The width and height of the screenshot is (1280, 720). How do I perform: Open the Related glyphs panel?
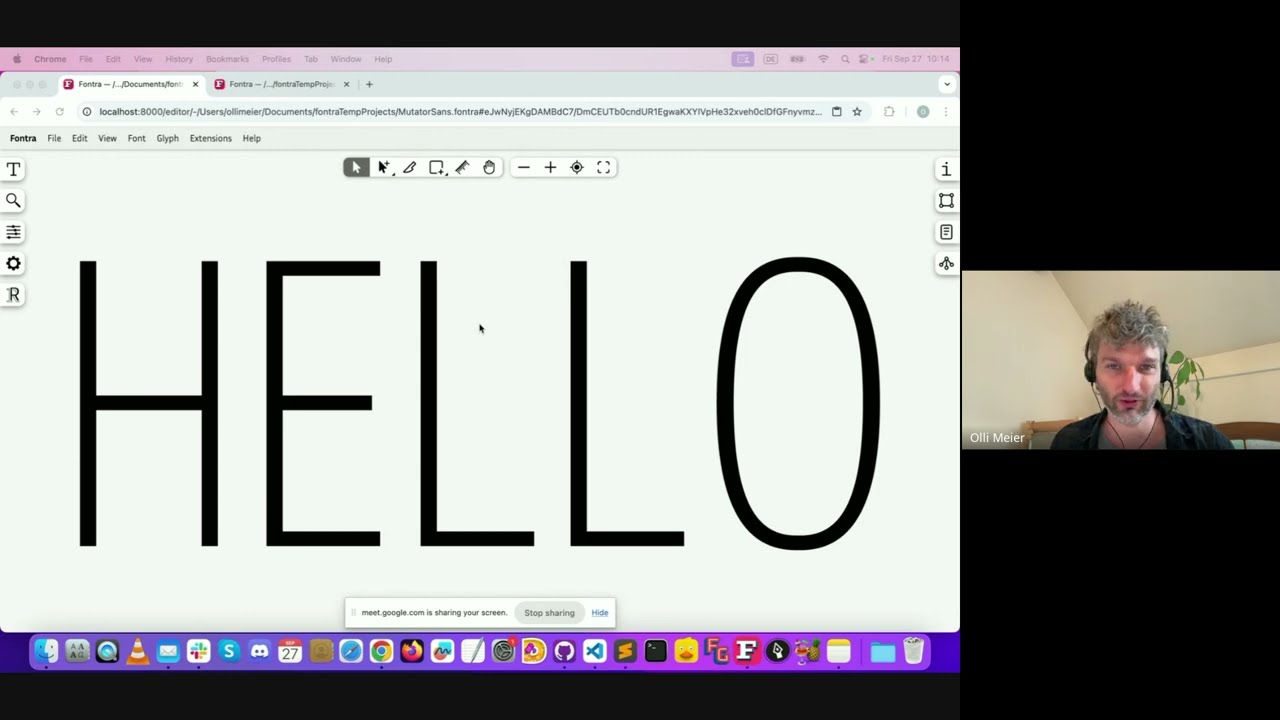click(946, 263)
